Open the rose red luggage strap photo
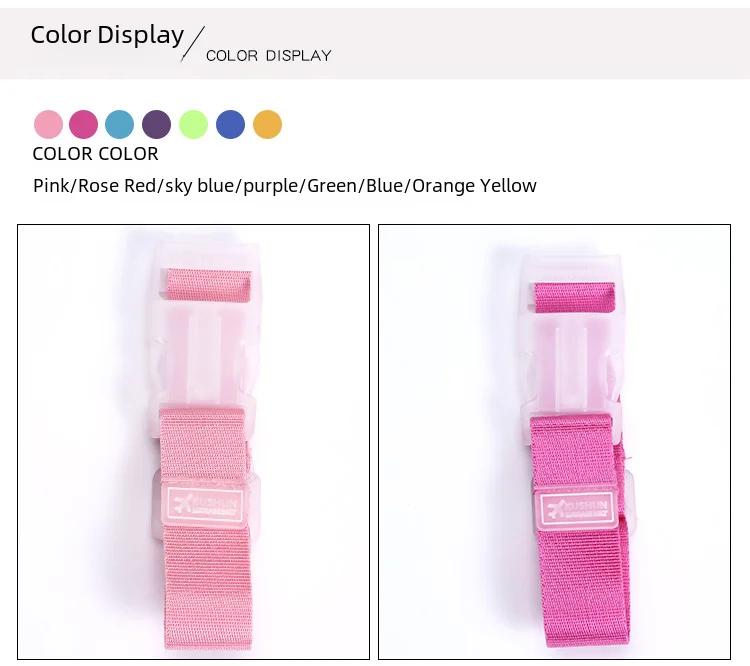The image size is (750, 666). [554, 442]
